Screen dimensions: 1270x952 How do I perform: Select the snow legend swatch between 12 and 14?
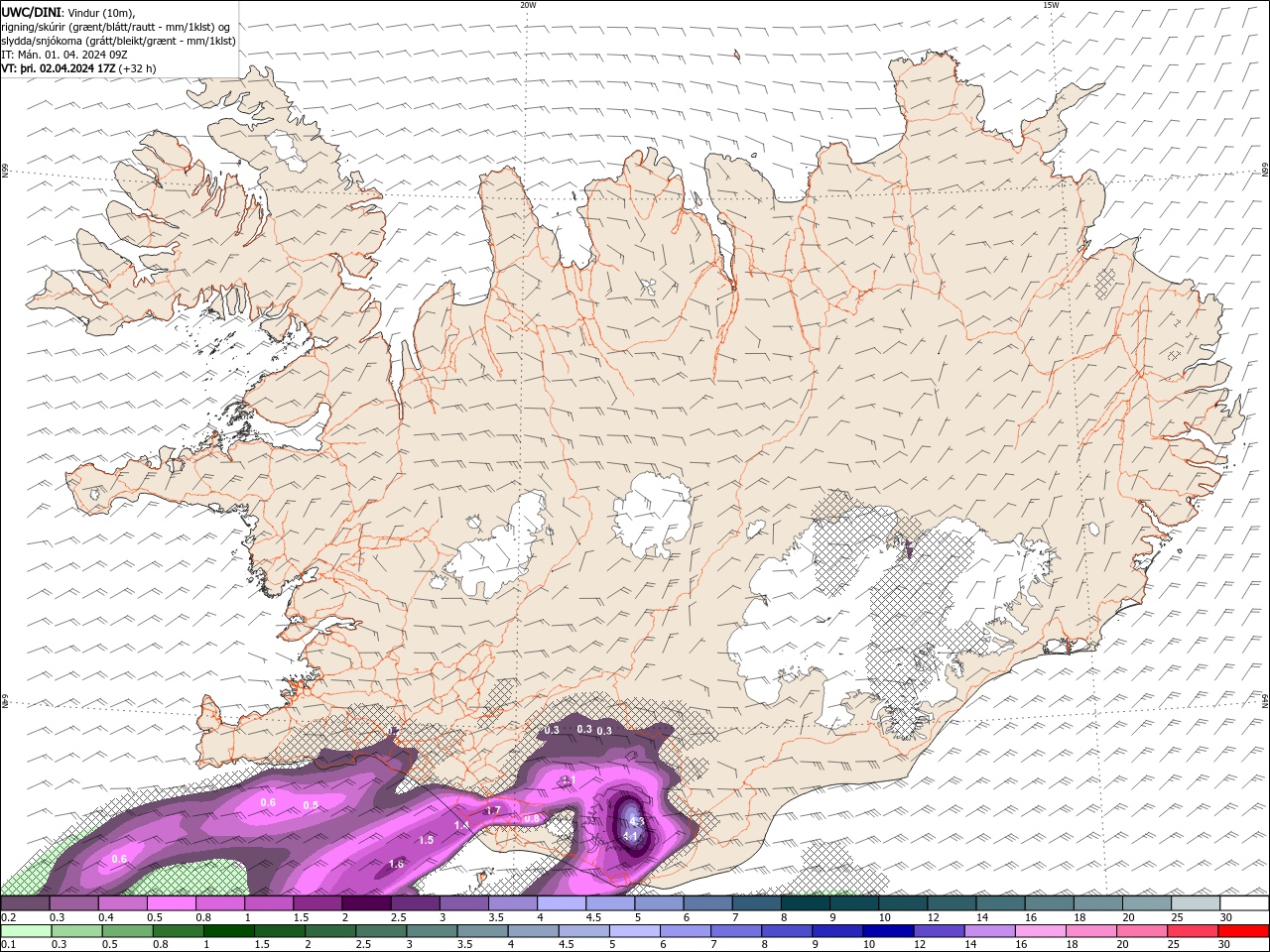click(x=952, y=903)
